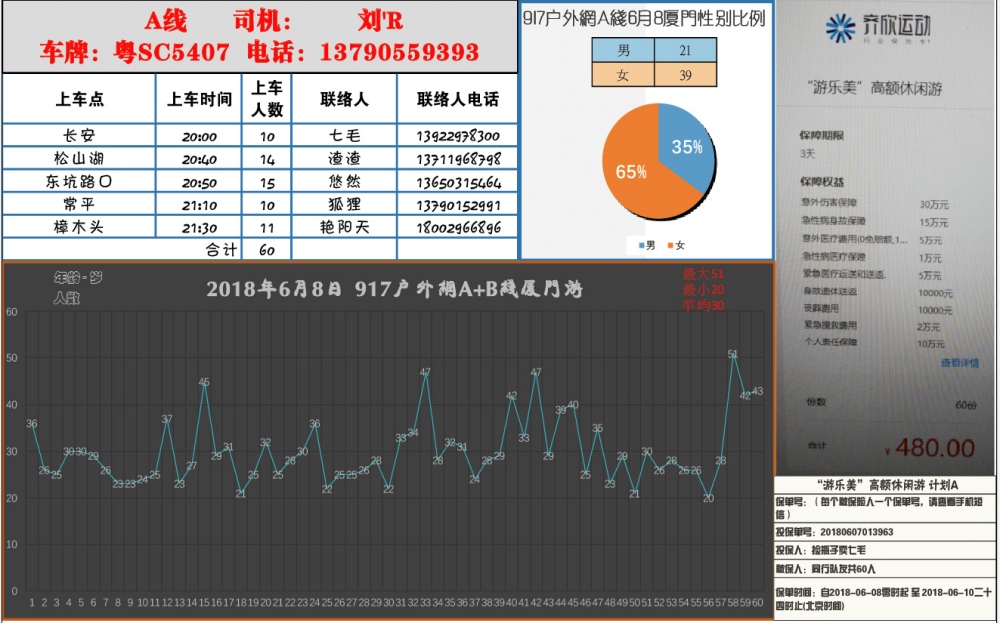Click the line chart title text
The image size is (1000, 623).
(x=394, y=289)
